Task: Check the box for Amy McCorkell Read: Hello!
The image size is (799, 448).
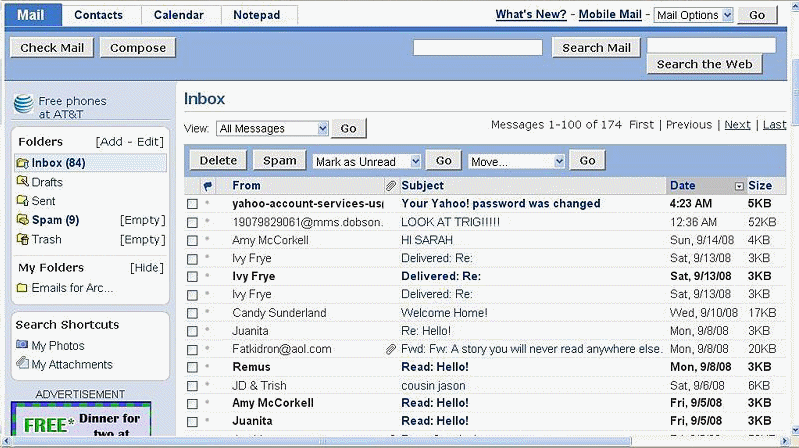Action: tap(192, 404)
